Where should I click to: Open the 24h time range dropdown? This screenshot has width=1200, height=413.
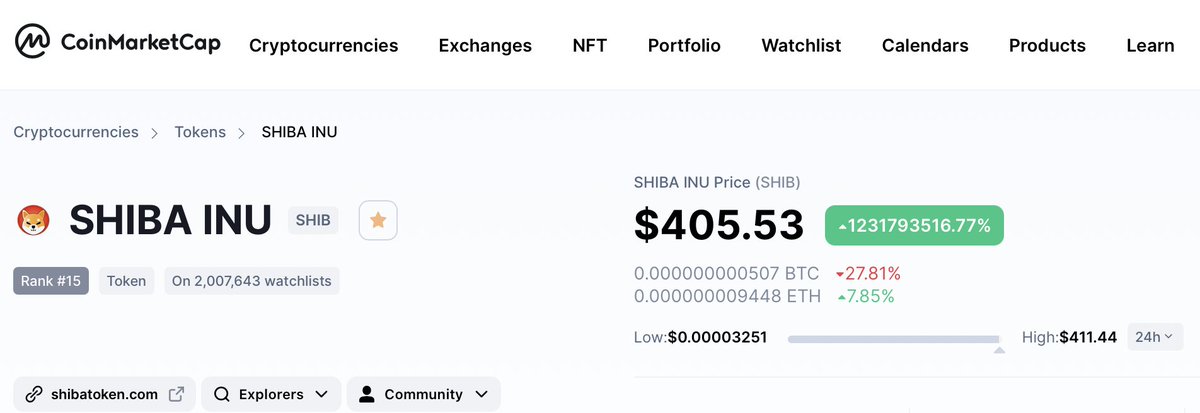[x=1155, y=337]
